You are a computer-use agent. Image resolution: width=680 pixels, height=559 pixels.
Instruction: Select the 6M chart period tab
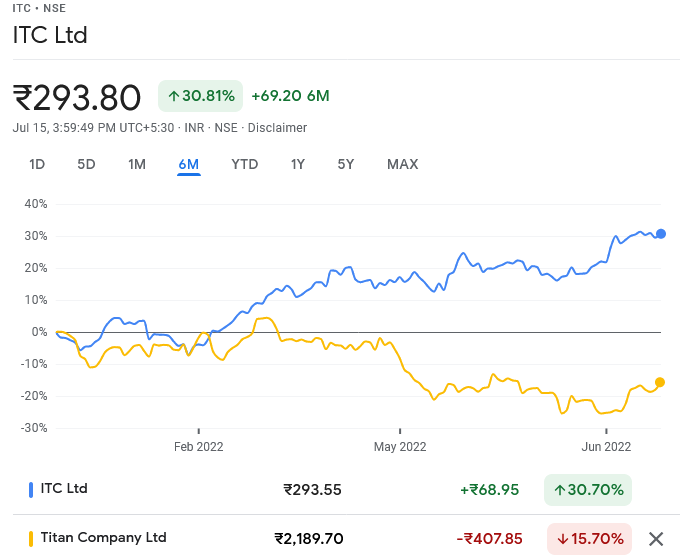point(189,164)
